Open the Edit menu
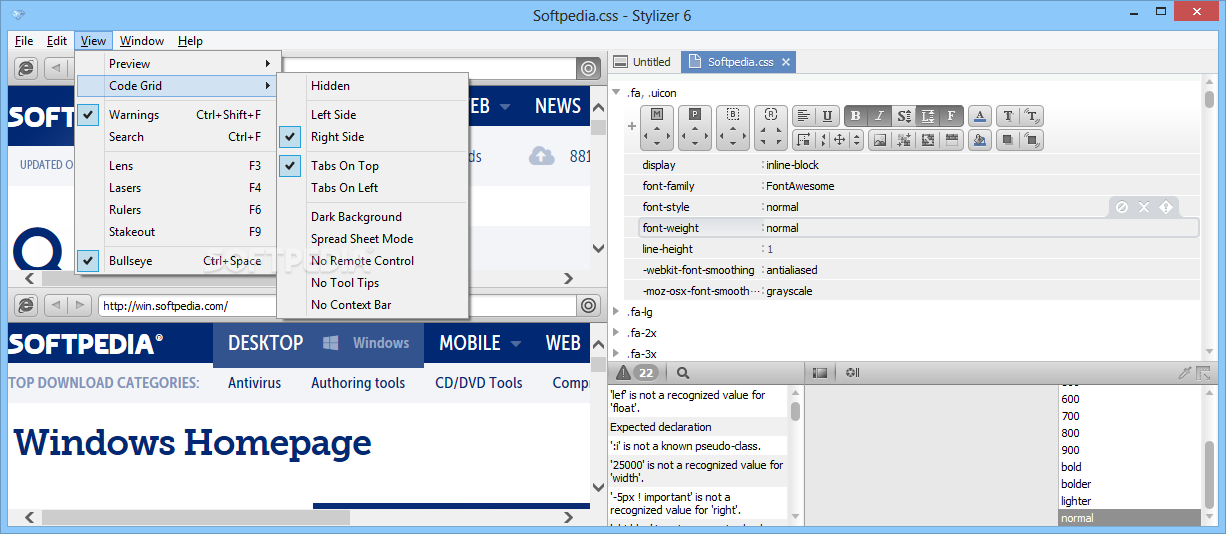This screenshot has width=1226, height=534. point(57,41)
